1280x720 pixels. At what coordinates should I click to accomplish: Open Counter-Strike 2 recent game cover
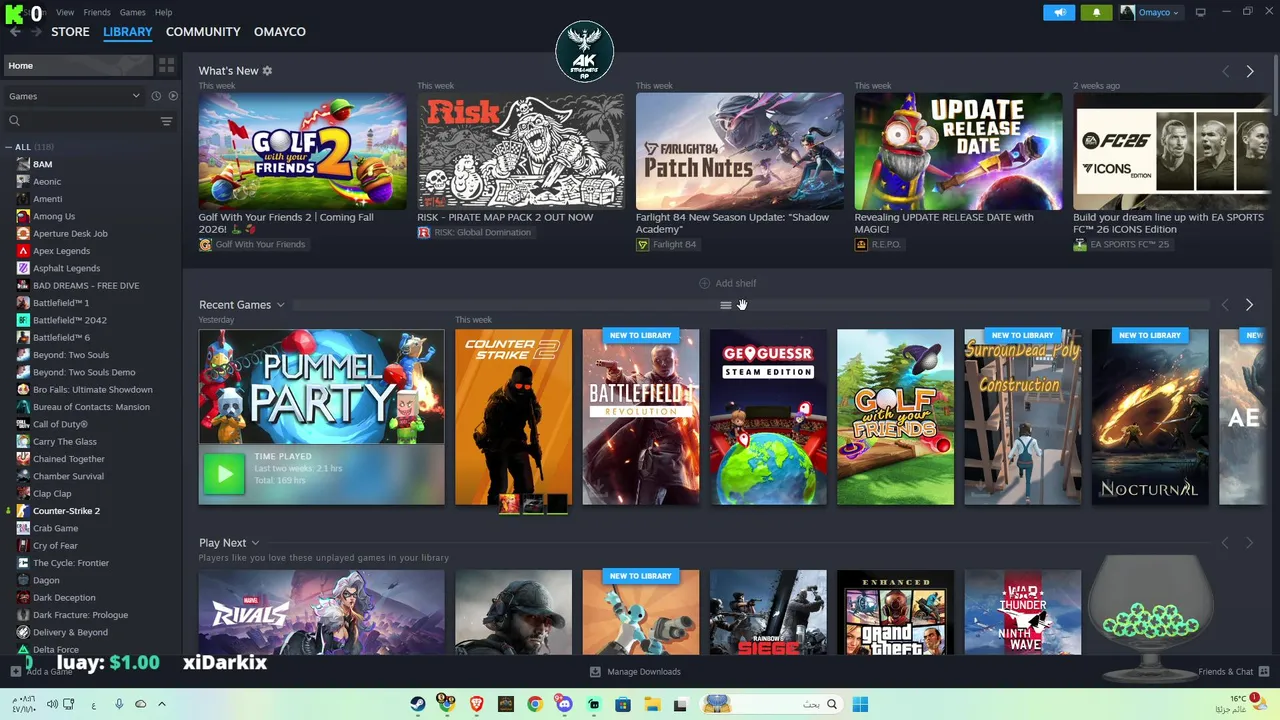(x=513, y=417)
